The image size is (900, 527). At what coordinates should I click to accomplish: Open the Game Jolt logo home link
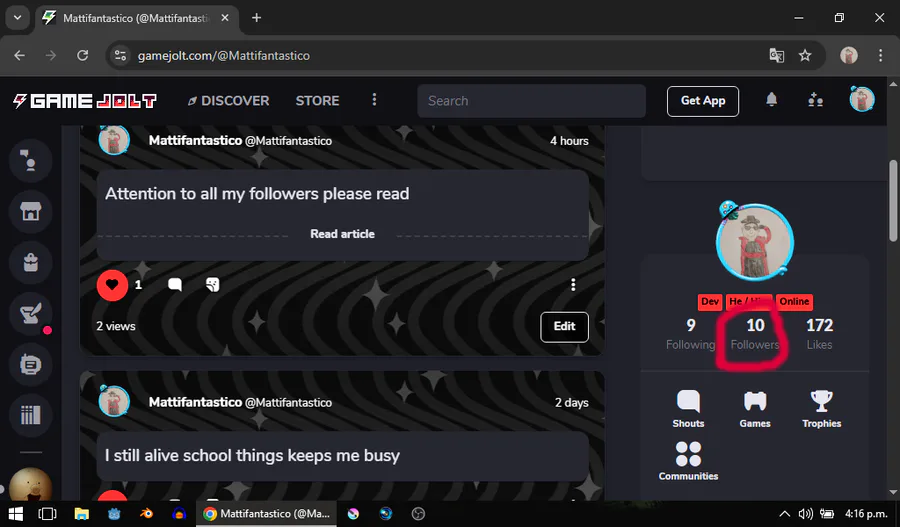tap(85, 101)
